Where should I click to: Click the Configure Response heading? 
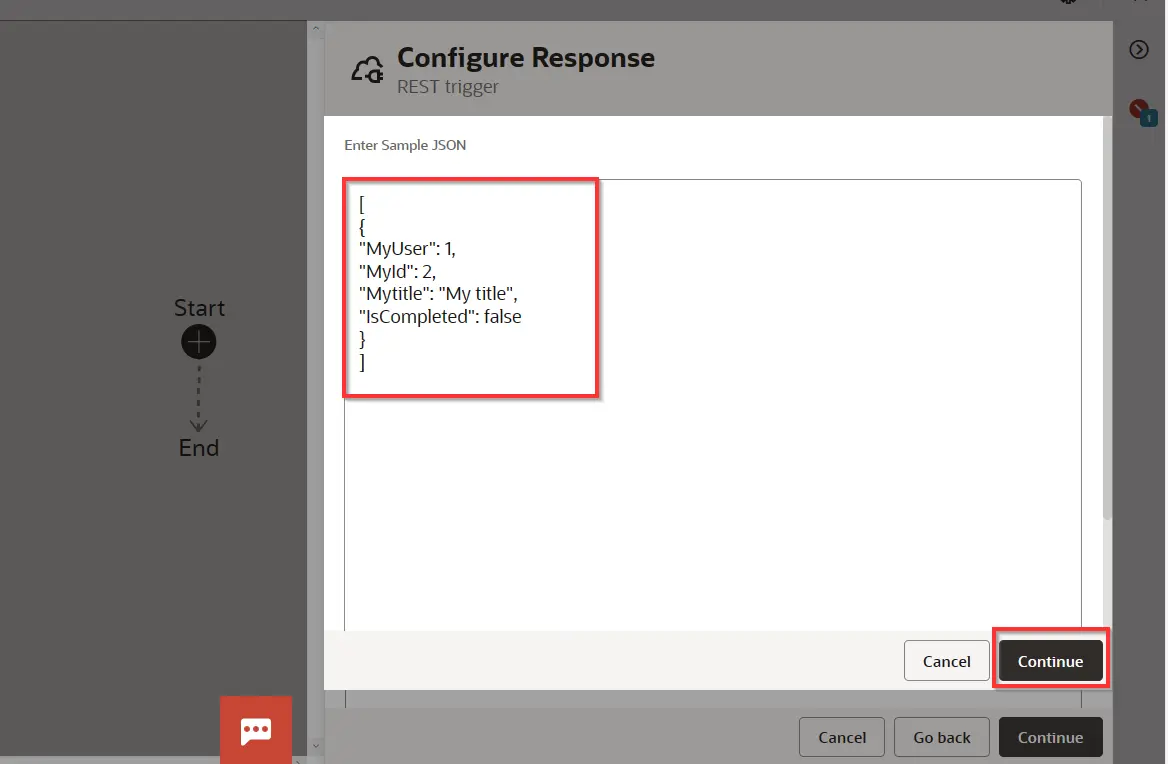coord(526,58)
